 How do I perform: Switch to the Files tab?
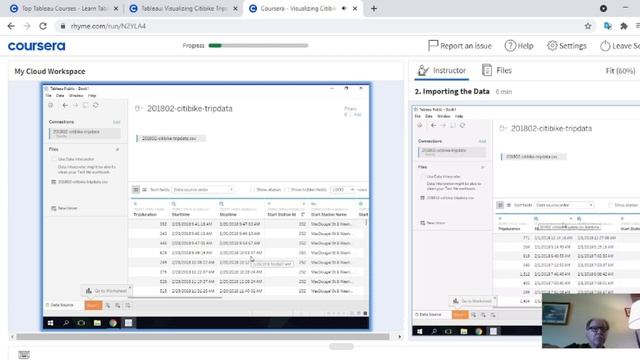[496, 70]
